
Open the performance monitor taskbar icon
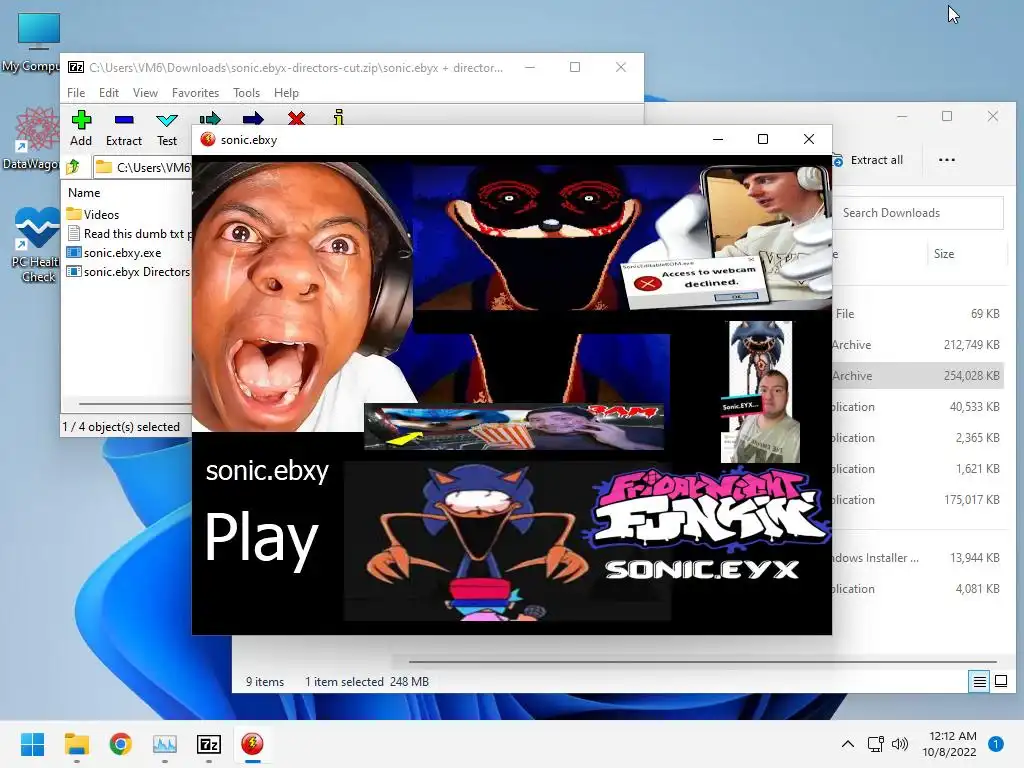click(165, 744)
